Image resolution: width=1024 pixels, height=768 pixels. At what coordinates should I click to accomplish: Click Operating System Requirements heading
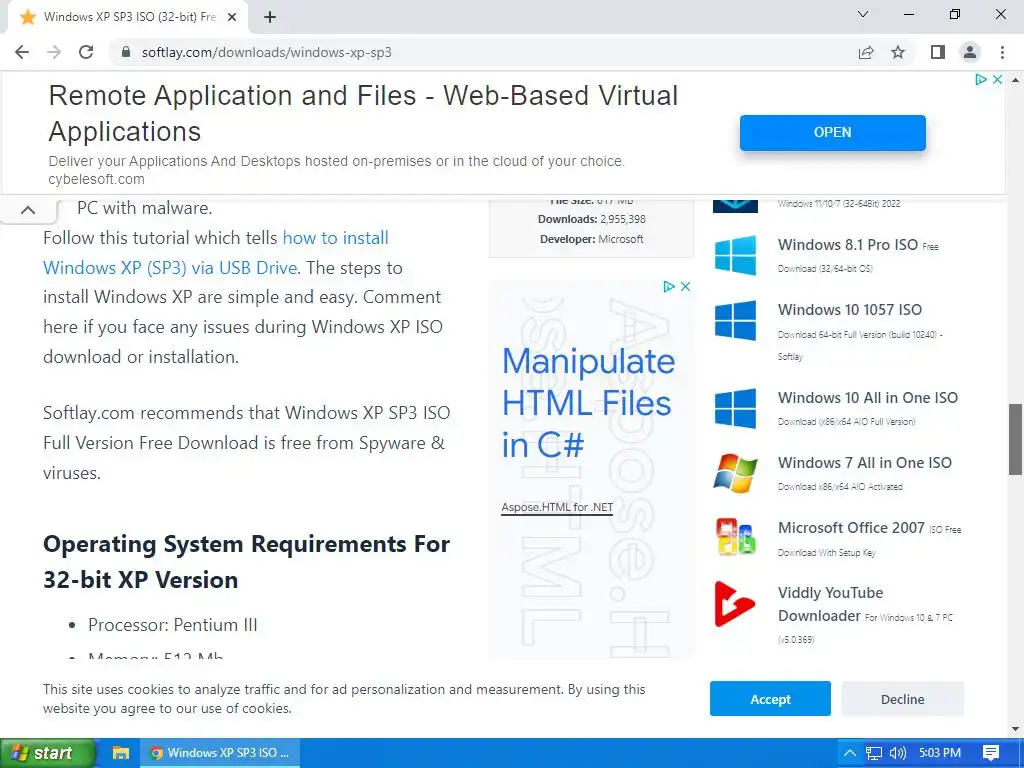pos(246,562)
